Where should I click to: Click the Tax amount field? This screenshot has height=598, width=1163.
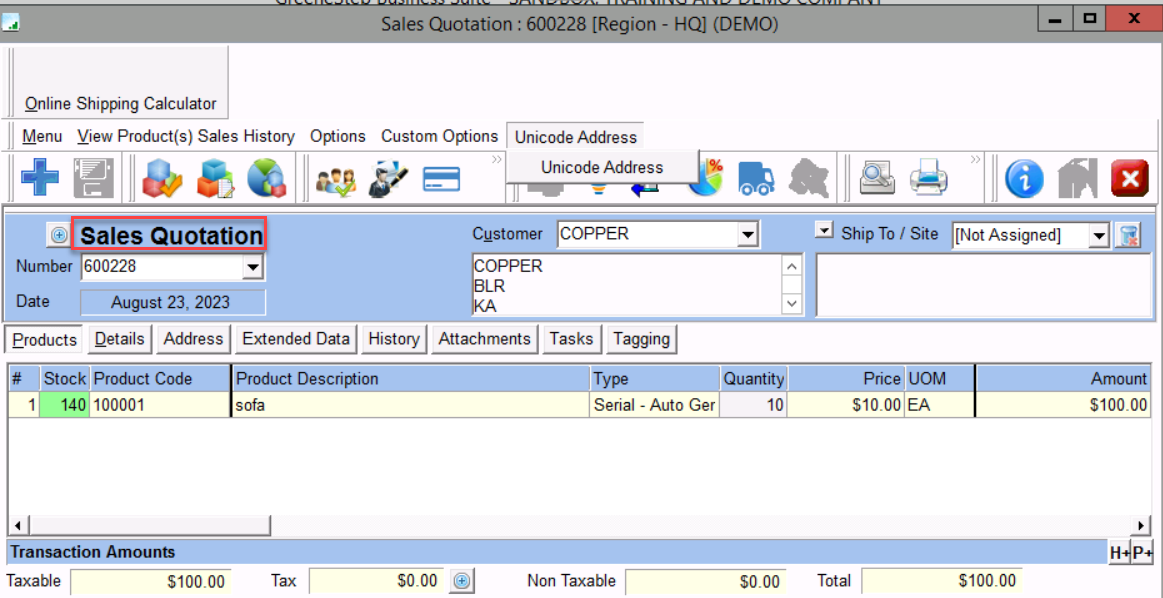(x=376, y=581)
